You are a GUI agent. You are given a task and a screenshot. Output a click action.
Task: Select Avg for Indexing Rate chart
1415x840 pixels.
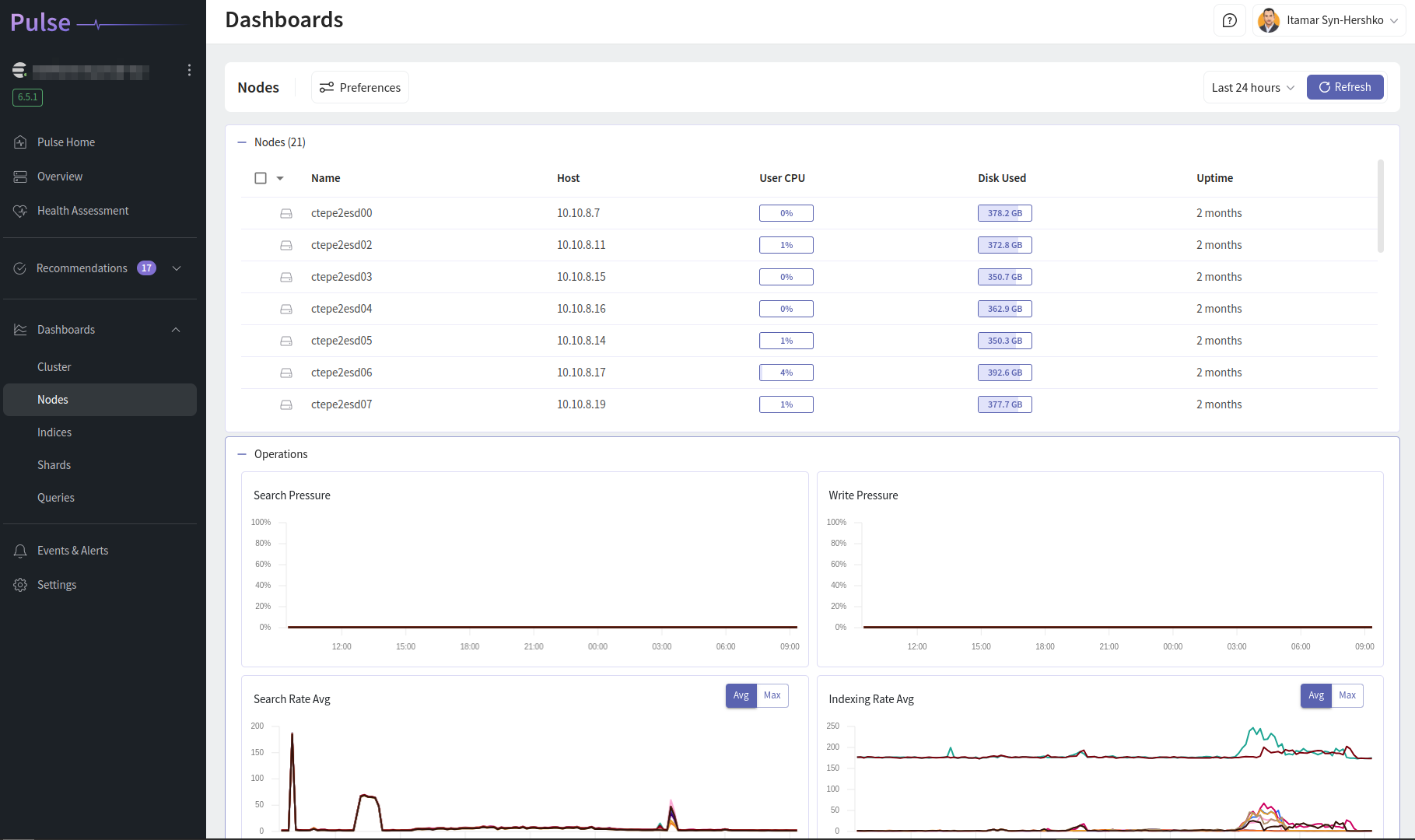click(x=1316, y=695)
